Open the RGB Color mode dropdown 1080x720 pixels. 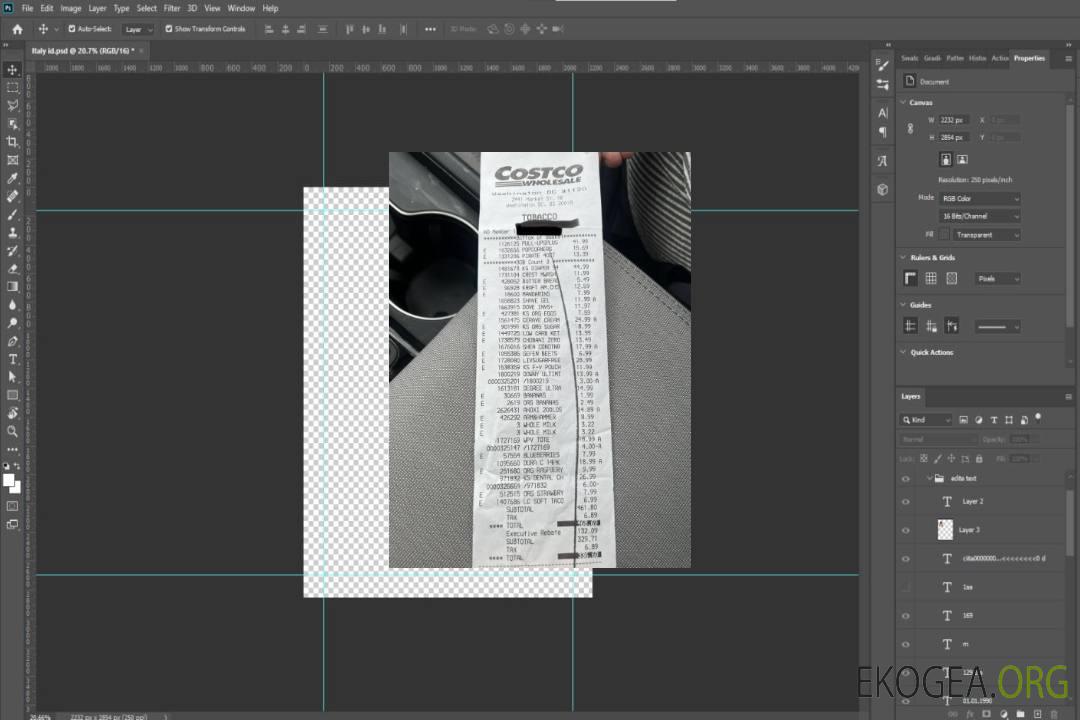pyautogui.click(x=981, y=199)
